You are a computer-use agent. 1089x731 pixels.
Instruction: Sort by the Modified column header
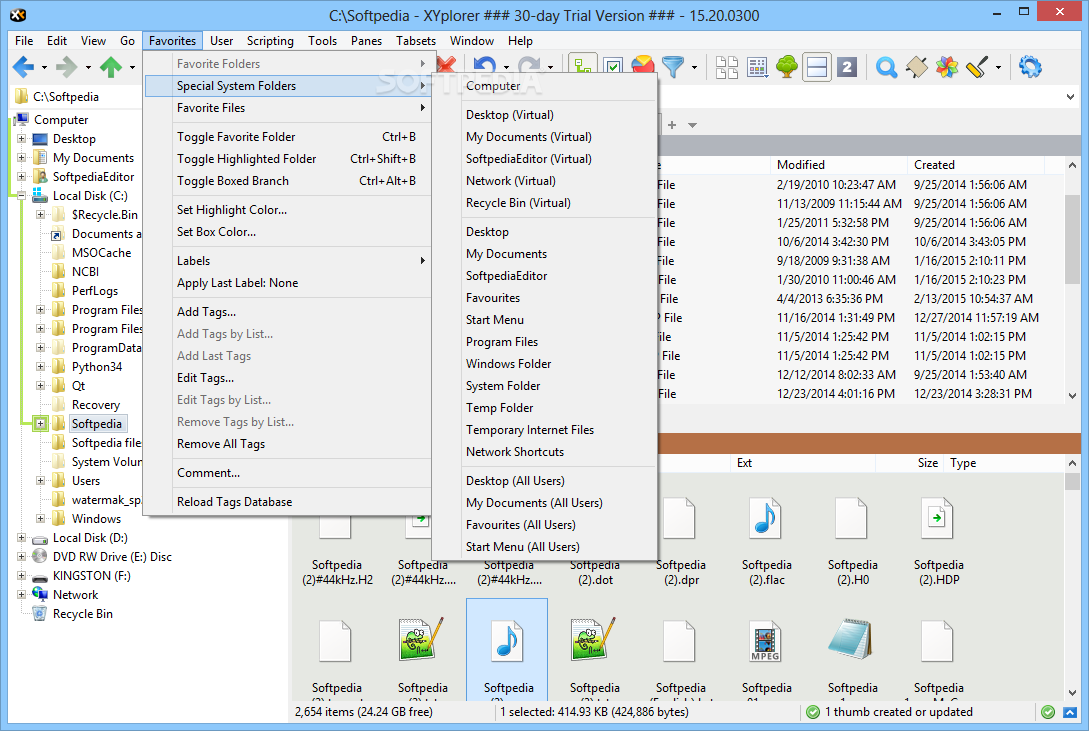[838, 165]
